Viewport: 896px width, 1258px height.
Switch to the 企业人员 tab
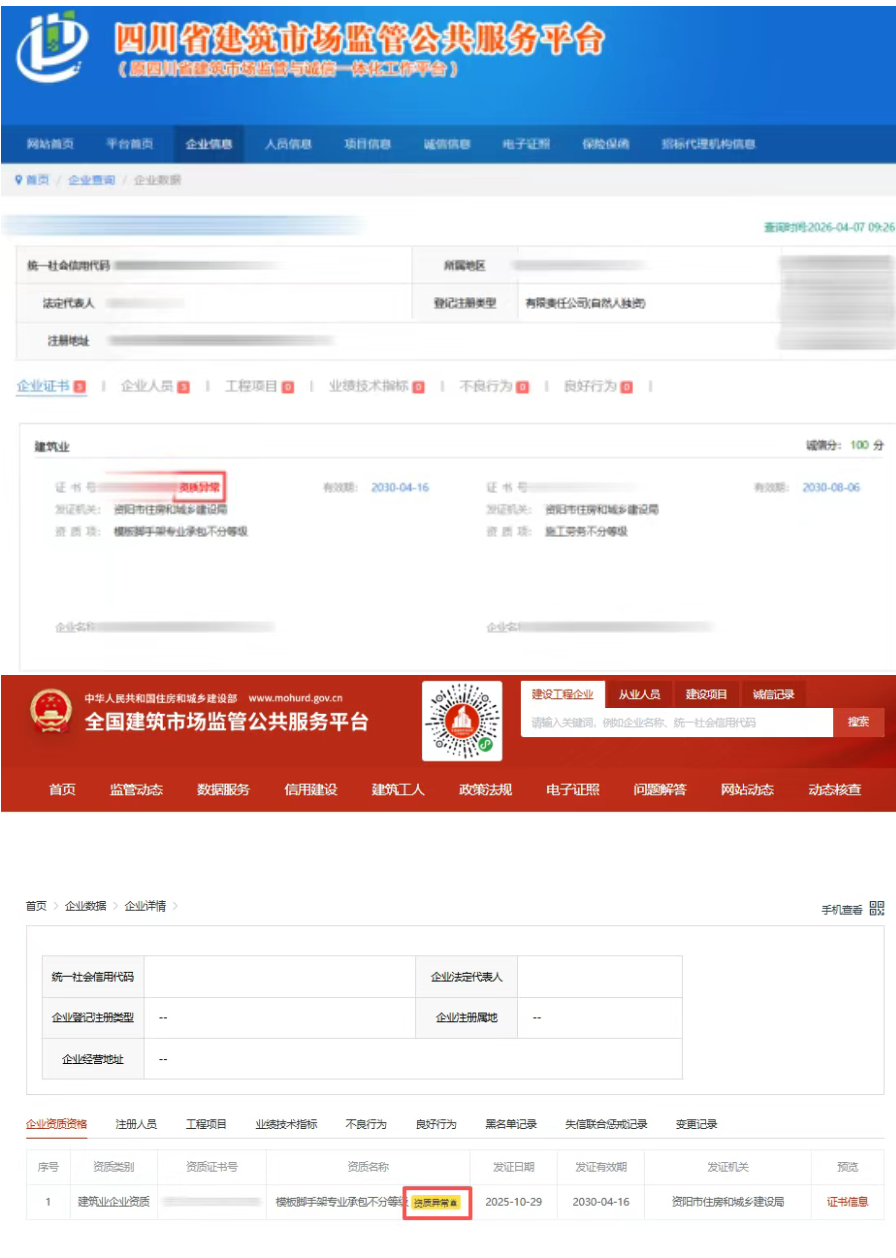tap(155, 386)
